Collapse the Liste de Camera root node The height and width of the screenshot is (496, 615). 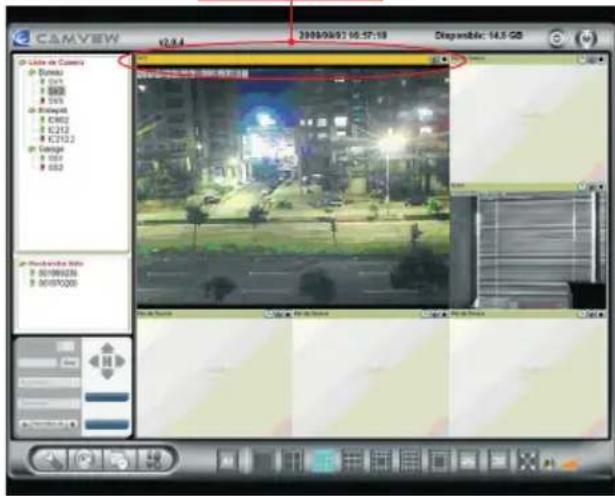click(x=22, y=62)
